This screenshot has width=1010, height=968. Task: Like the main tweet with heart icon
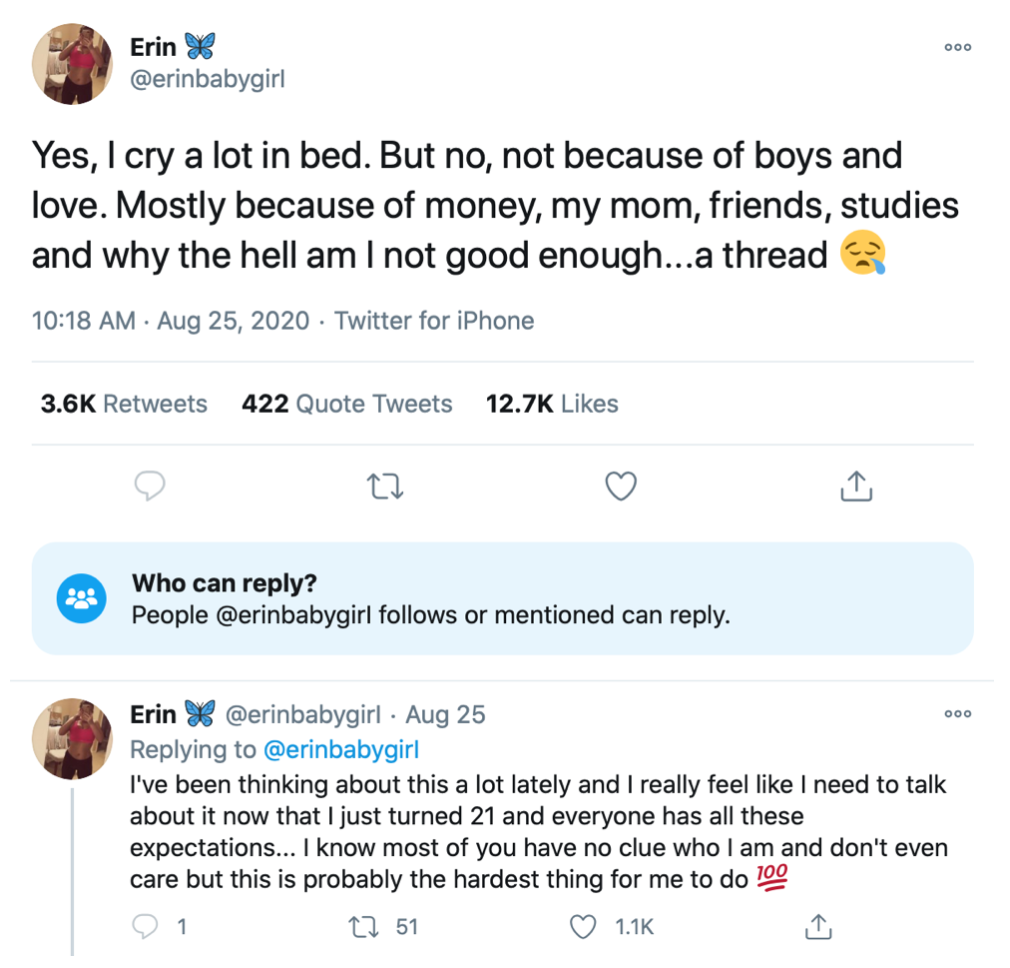coord(621,486)
